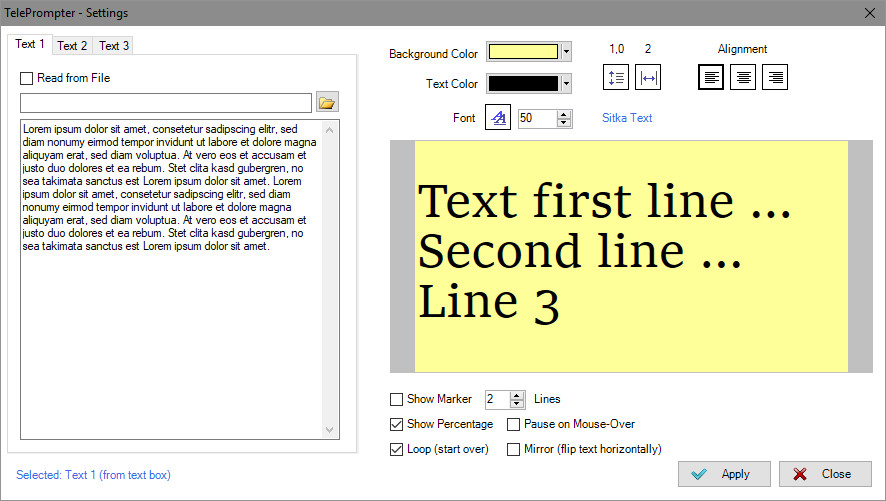886x501 pixels.
Task: Open the font chooser icon
Action: 498,117
